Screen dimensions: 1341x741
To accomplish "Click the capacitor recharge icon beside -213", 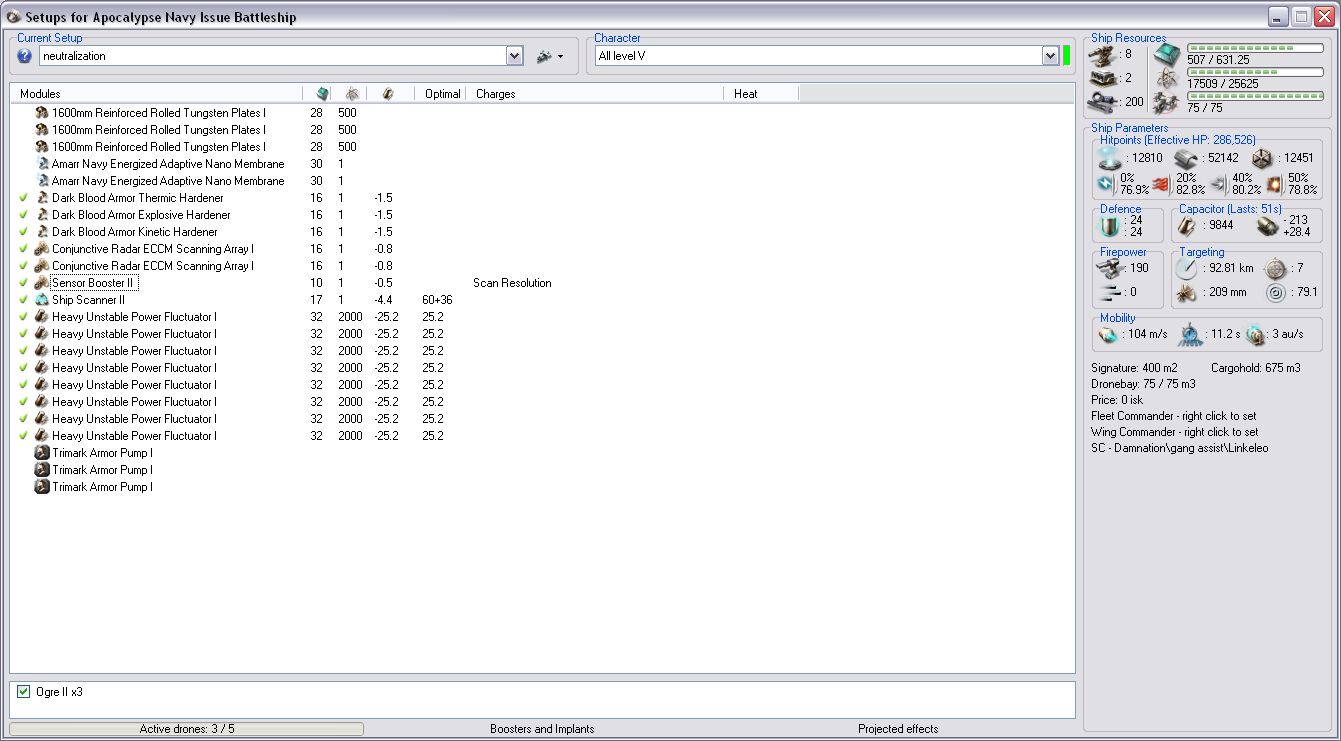I will pyautogui.click(x=1268, y=226).
